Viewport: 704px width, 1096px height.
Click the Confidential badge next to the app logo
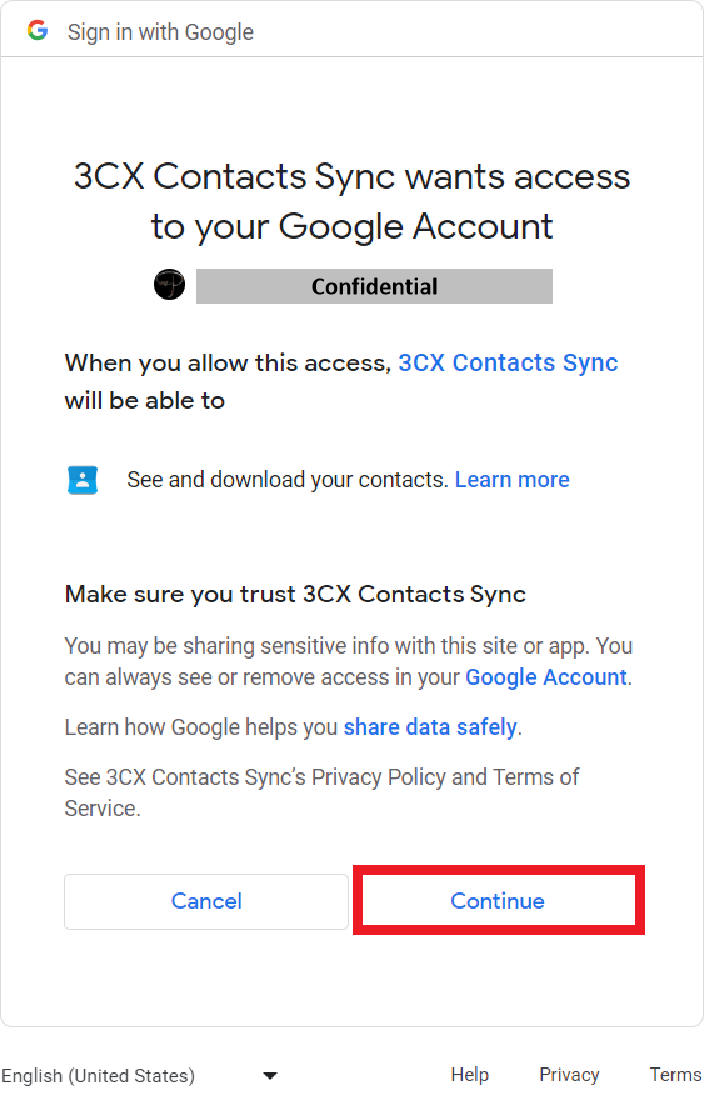point(374,286)
